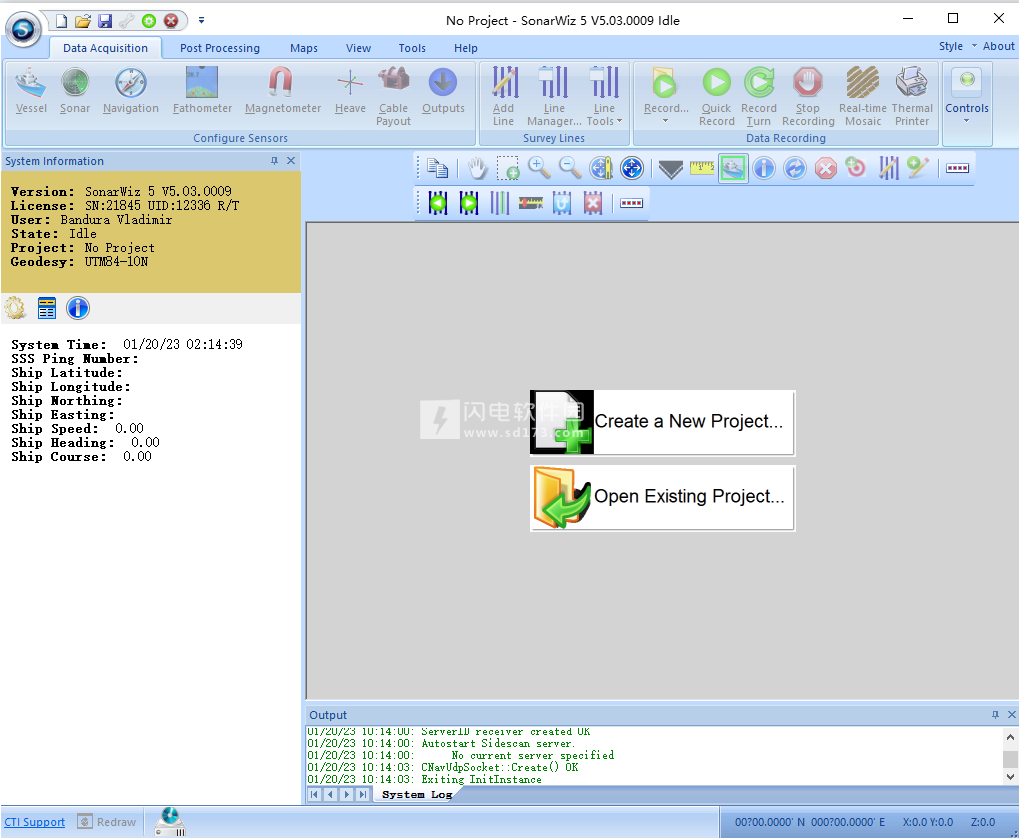1019x839 pixels.
Task: Click Create a New Project button
Action: (x=662, y=422)
